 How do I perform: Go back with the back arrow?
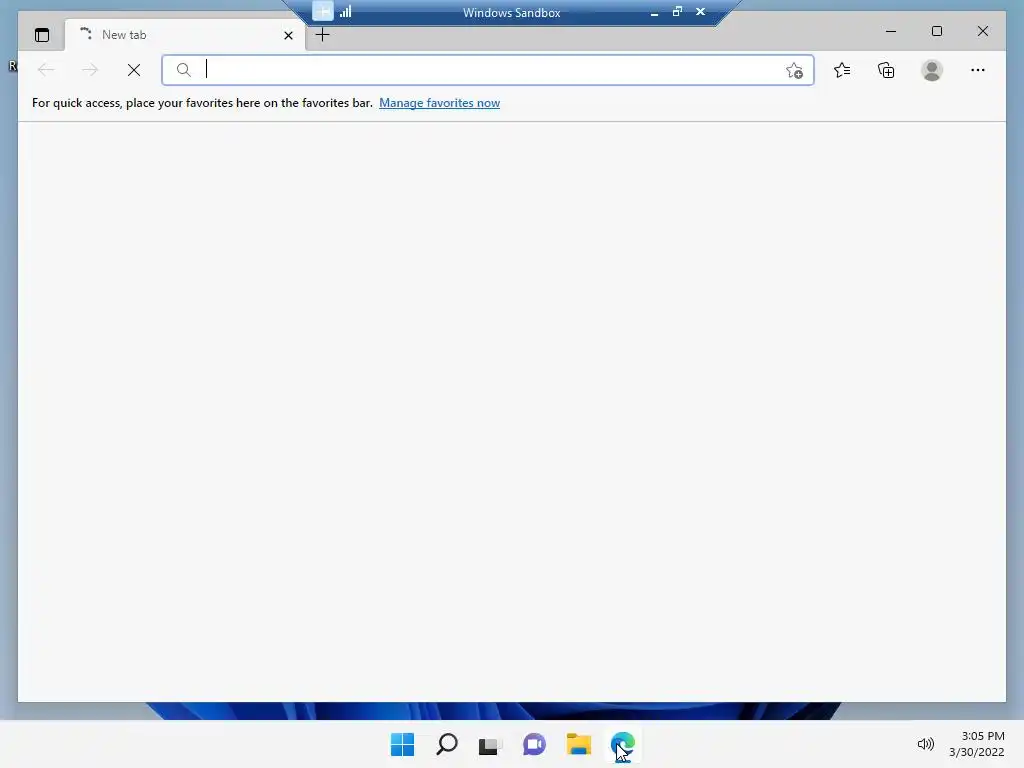46,70
